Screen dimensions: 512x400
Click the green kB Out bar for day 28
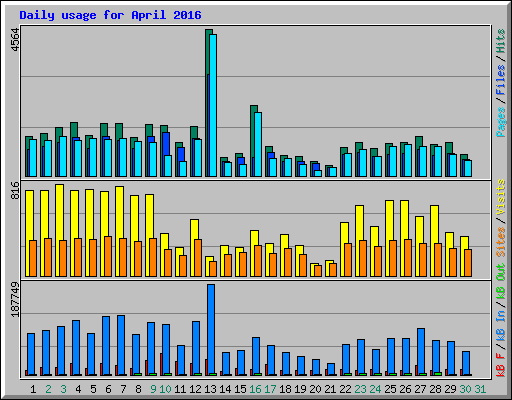(x=438, y=374)
